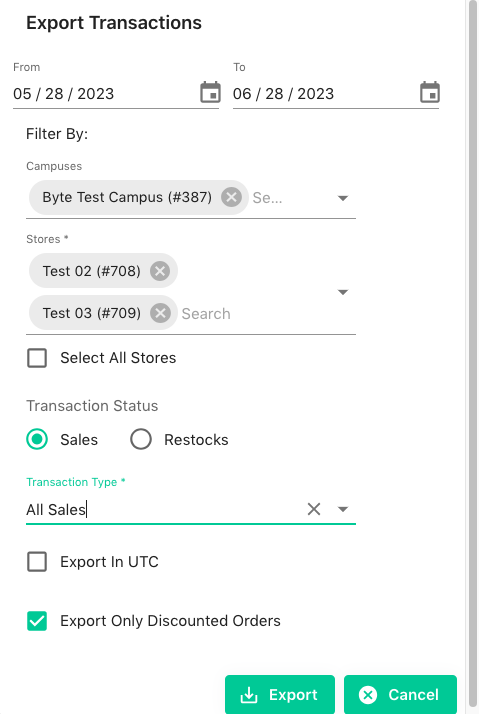Expand the Stores dropdown arrow
The width and height of the screenshot is (479, 714).
[x=343, y=292]
